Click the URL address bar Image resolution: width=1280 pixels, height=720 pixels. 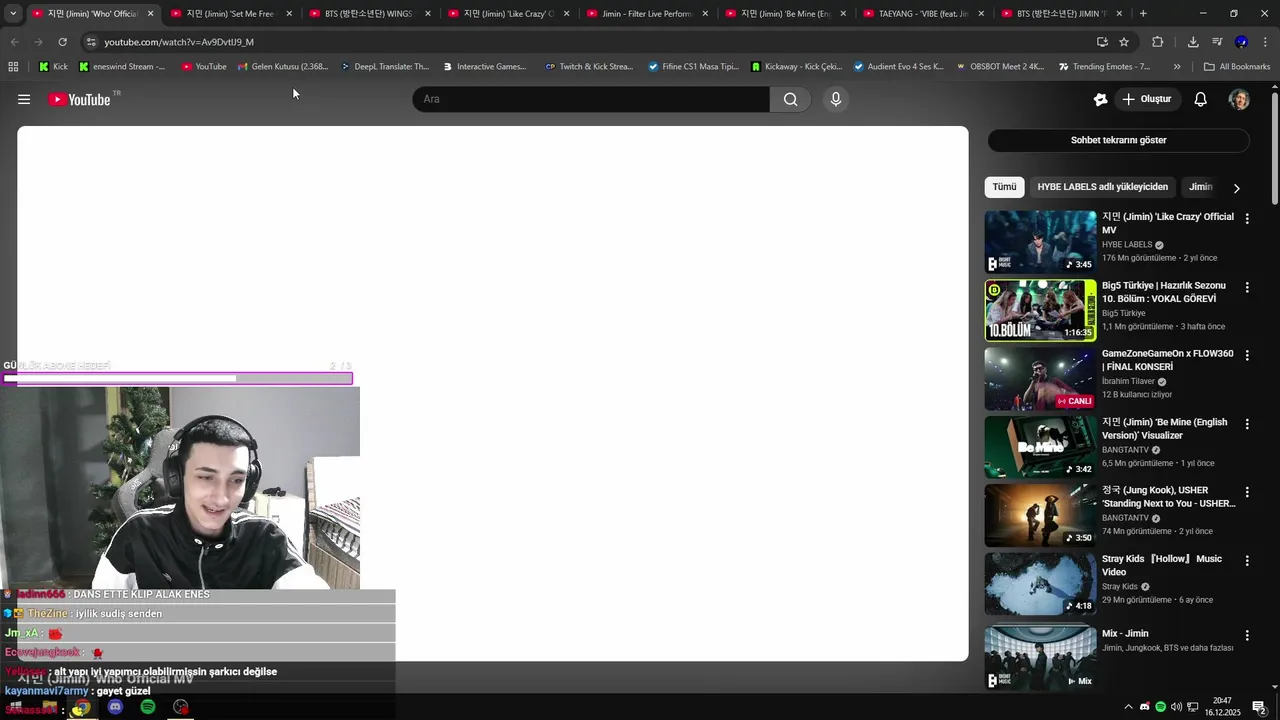(x=590, y=42)
